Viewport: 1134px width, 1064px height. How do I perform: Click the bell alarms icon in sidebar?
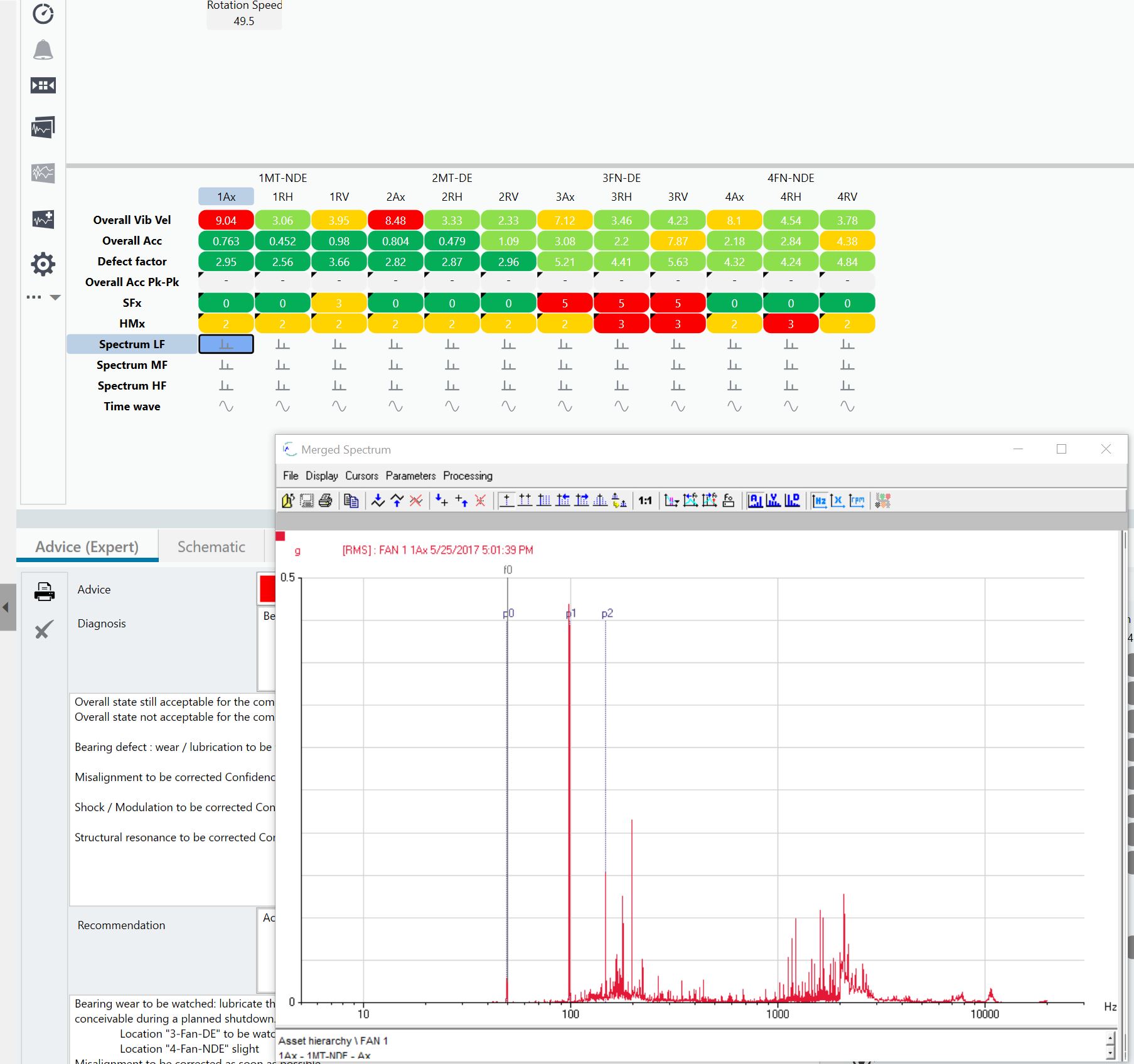tap(43, 50)
